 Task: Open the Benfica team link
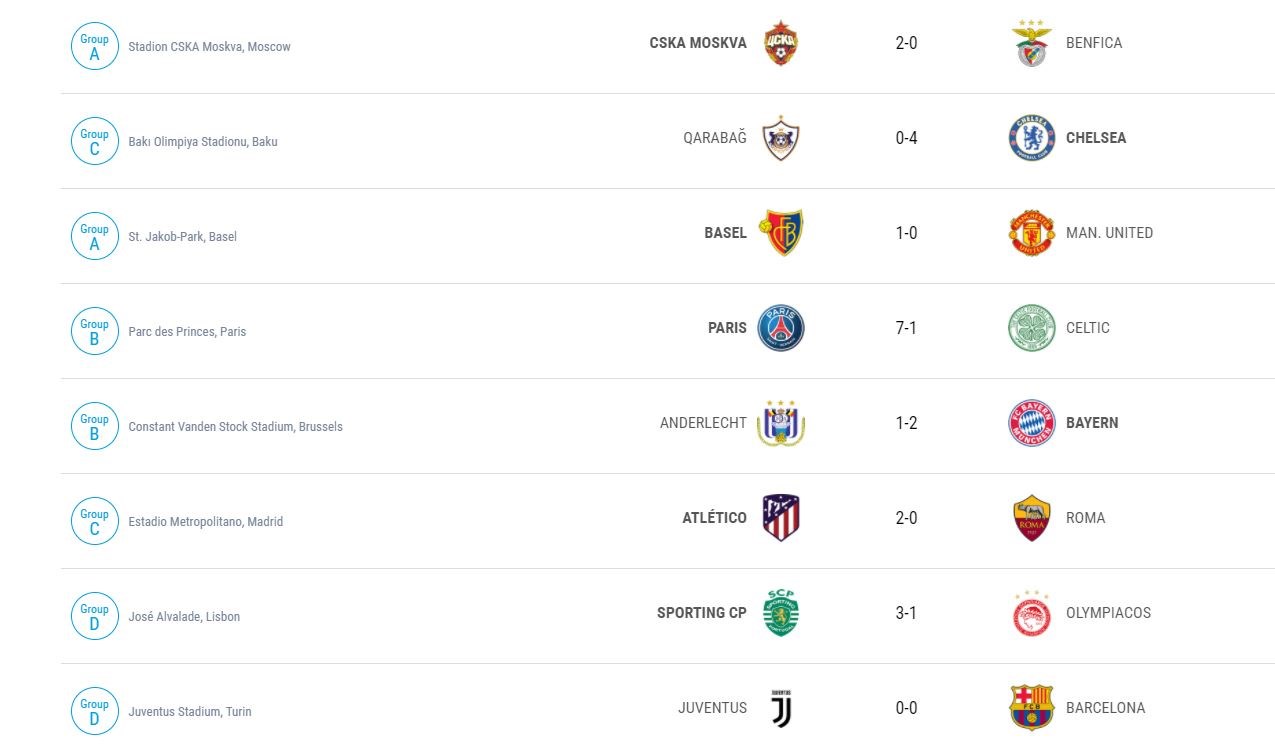pos(1094,43)
